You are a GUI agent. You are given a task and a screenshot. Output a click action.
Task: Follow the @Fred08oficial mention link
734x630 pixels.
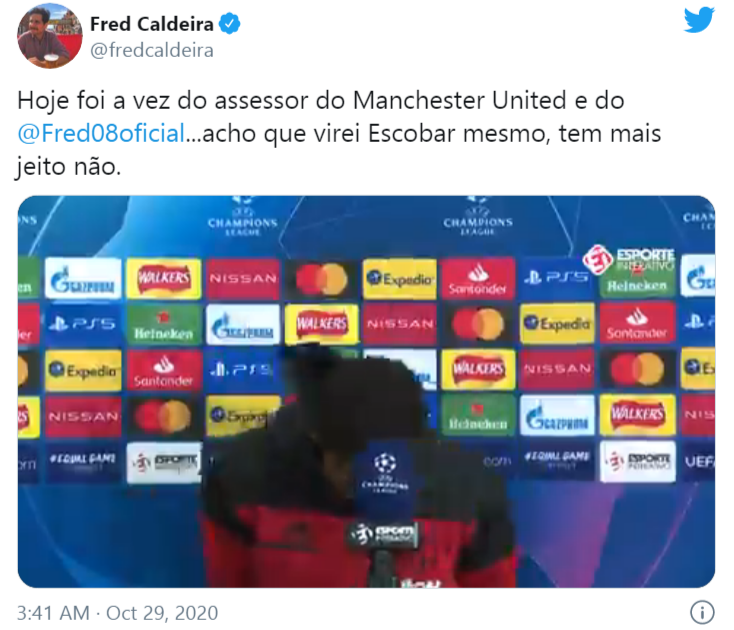(102, 134)
